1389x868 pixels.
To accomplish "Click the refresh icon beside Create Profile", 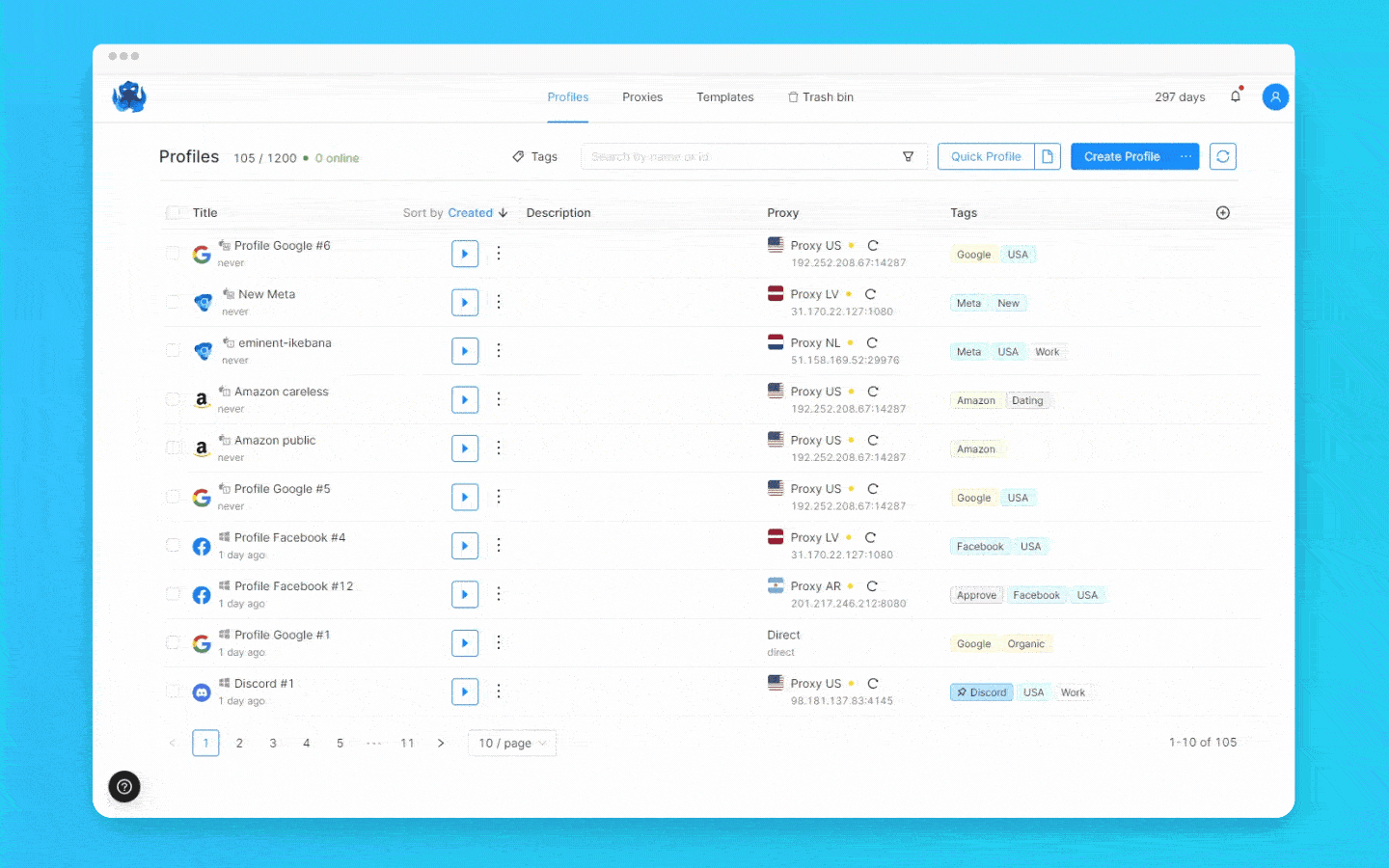I will [x=1222, y=155].
